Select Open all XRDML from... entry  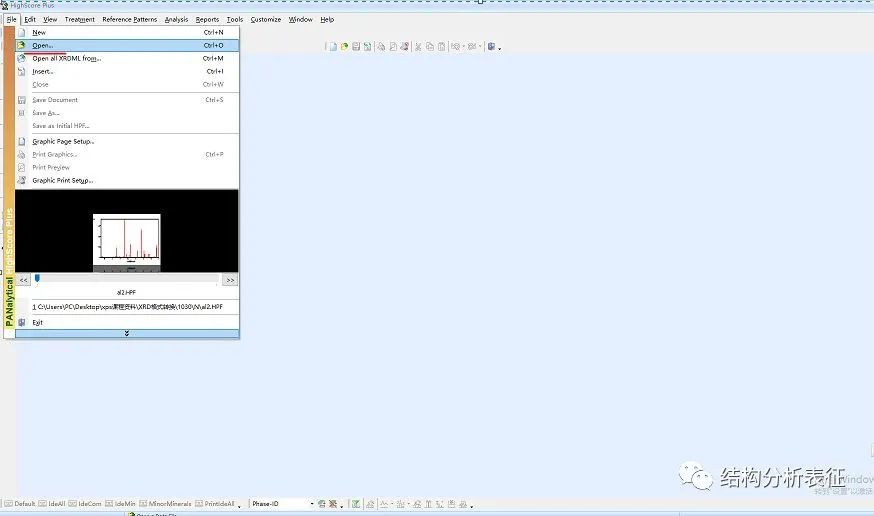point(127,58)
